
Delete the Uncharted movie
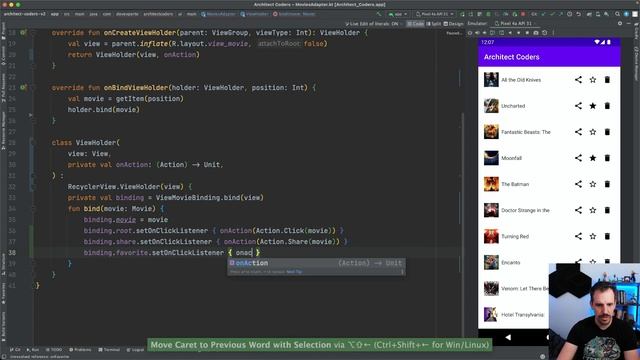pos(607,106)
